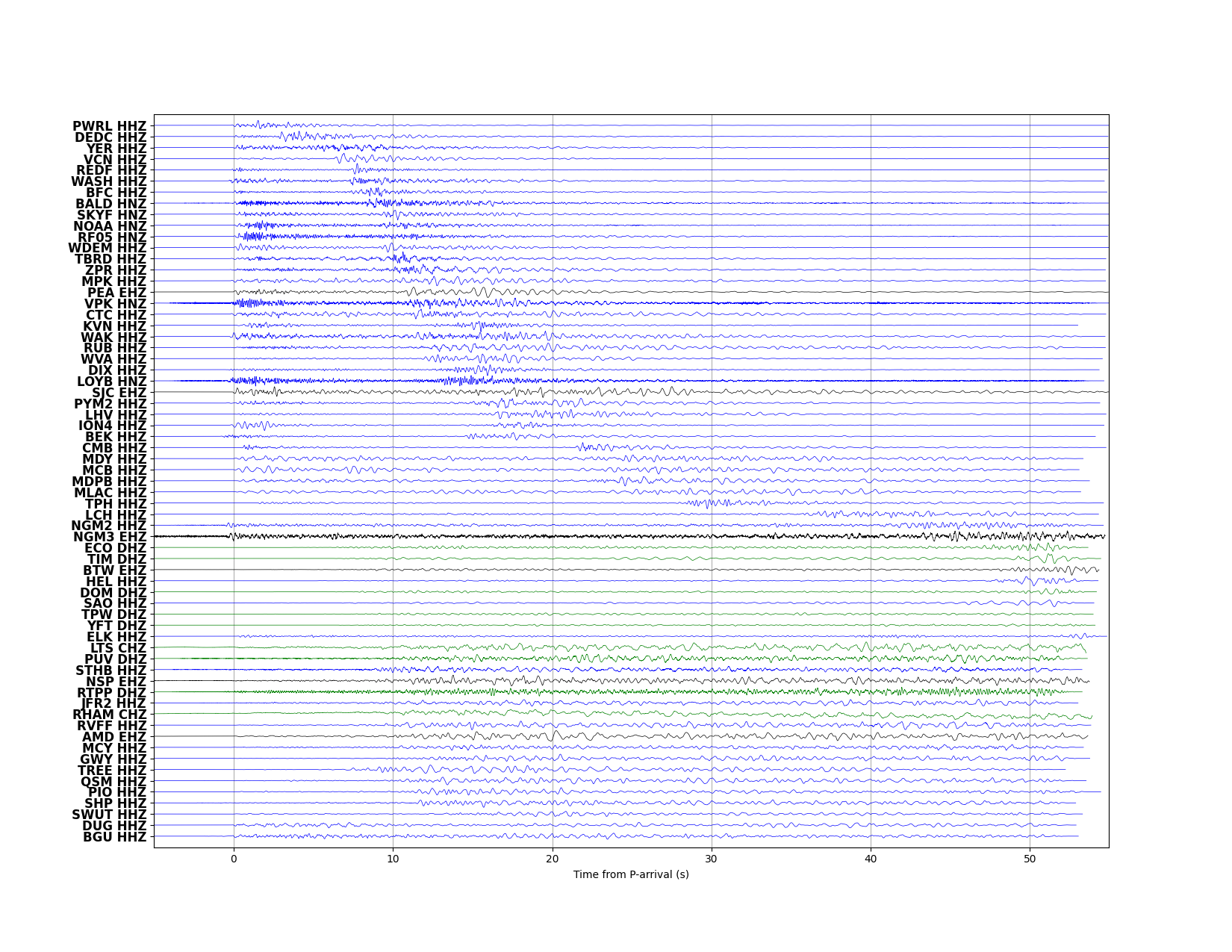This screenshot has height=952, width=1232.
Task: Click the CMB HHZ station label
Action: point(114,448)
